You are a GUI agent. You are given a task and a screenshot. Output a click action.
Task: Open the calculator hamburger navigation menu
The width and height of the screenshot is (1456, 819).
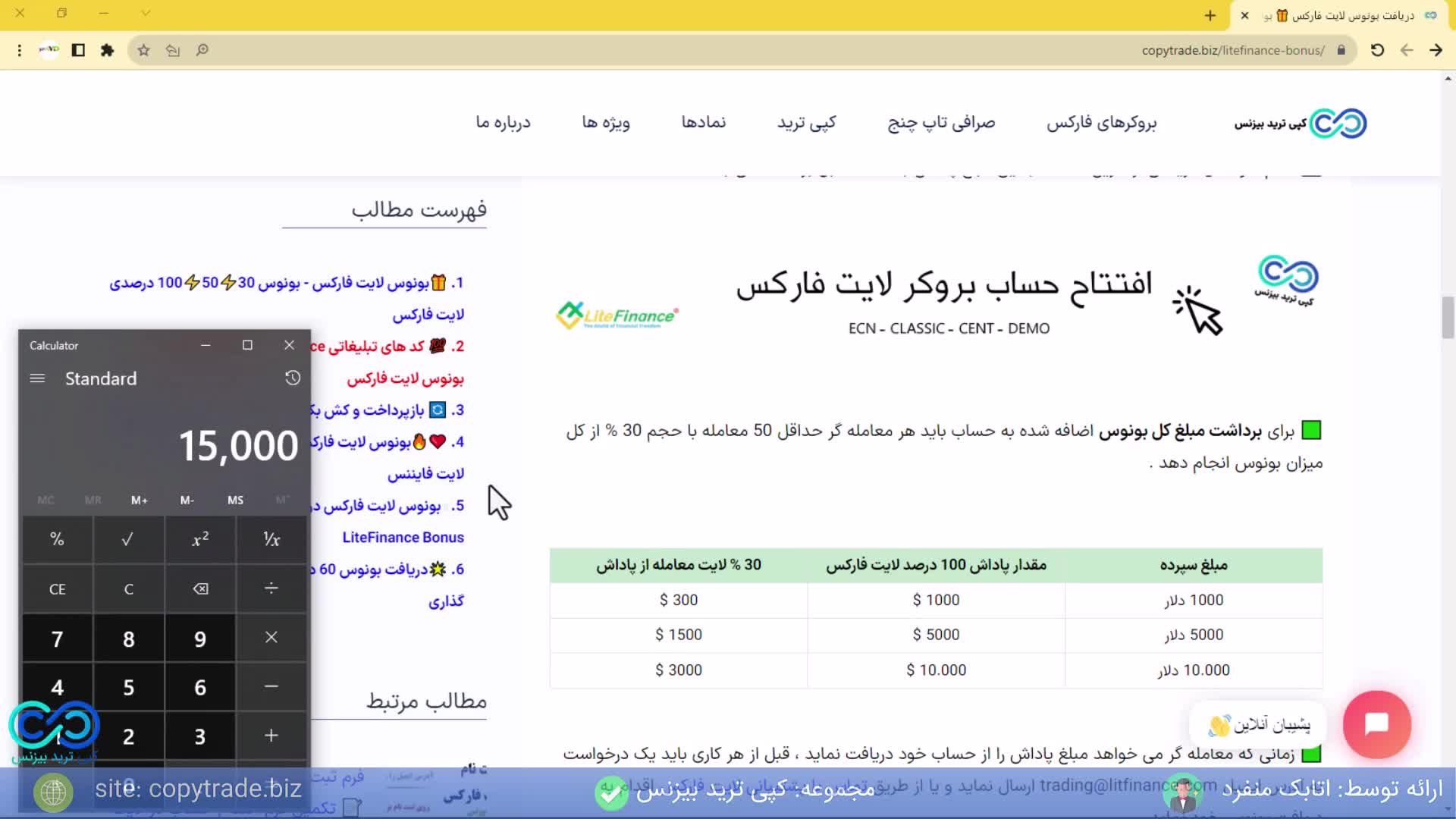(x=37, y=378)
